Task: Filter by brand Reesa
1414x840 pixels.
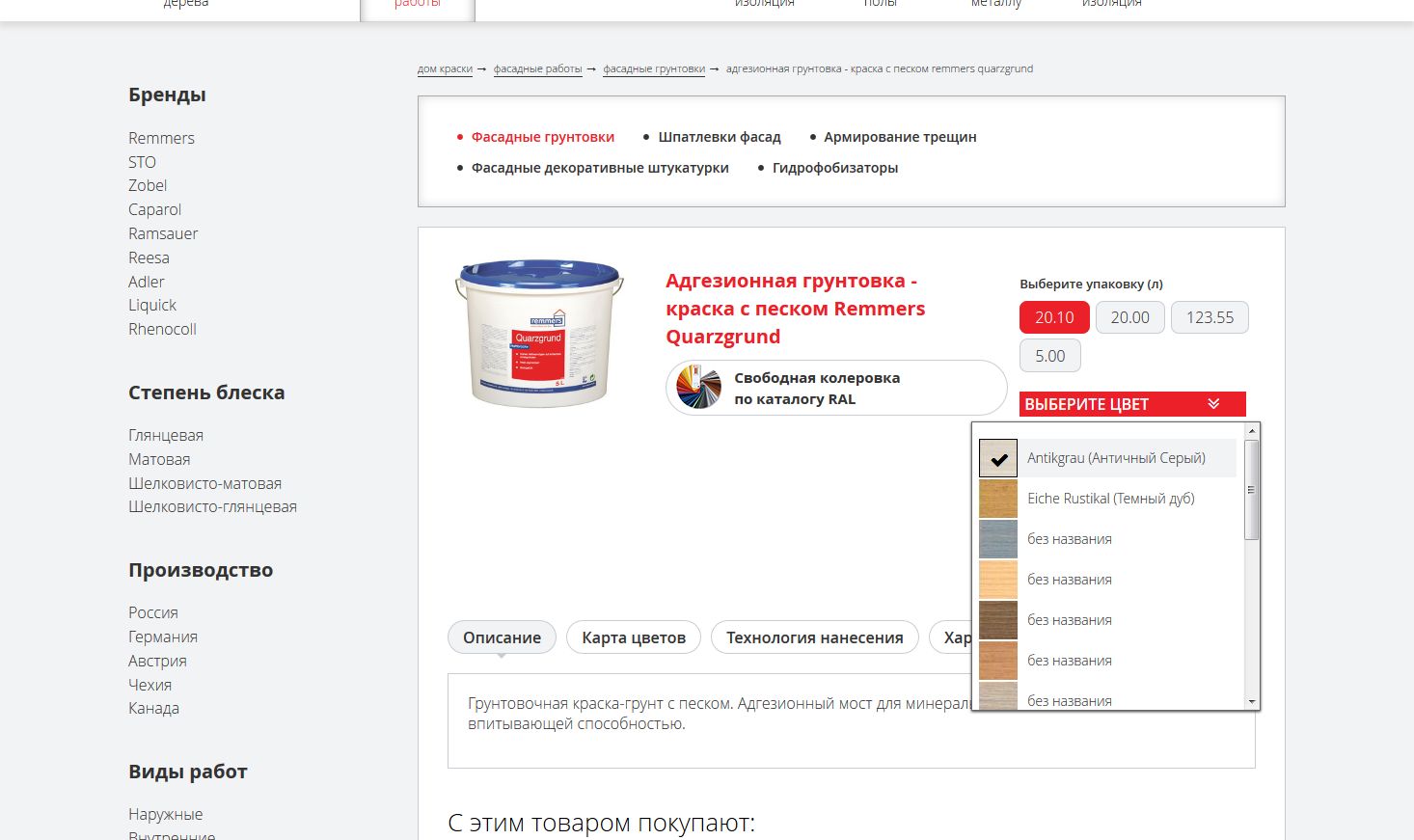Action: point(149,257)
